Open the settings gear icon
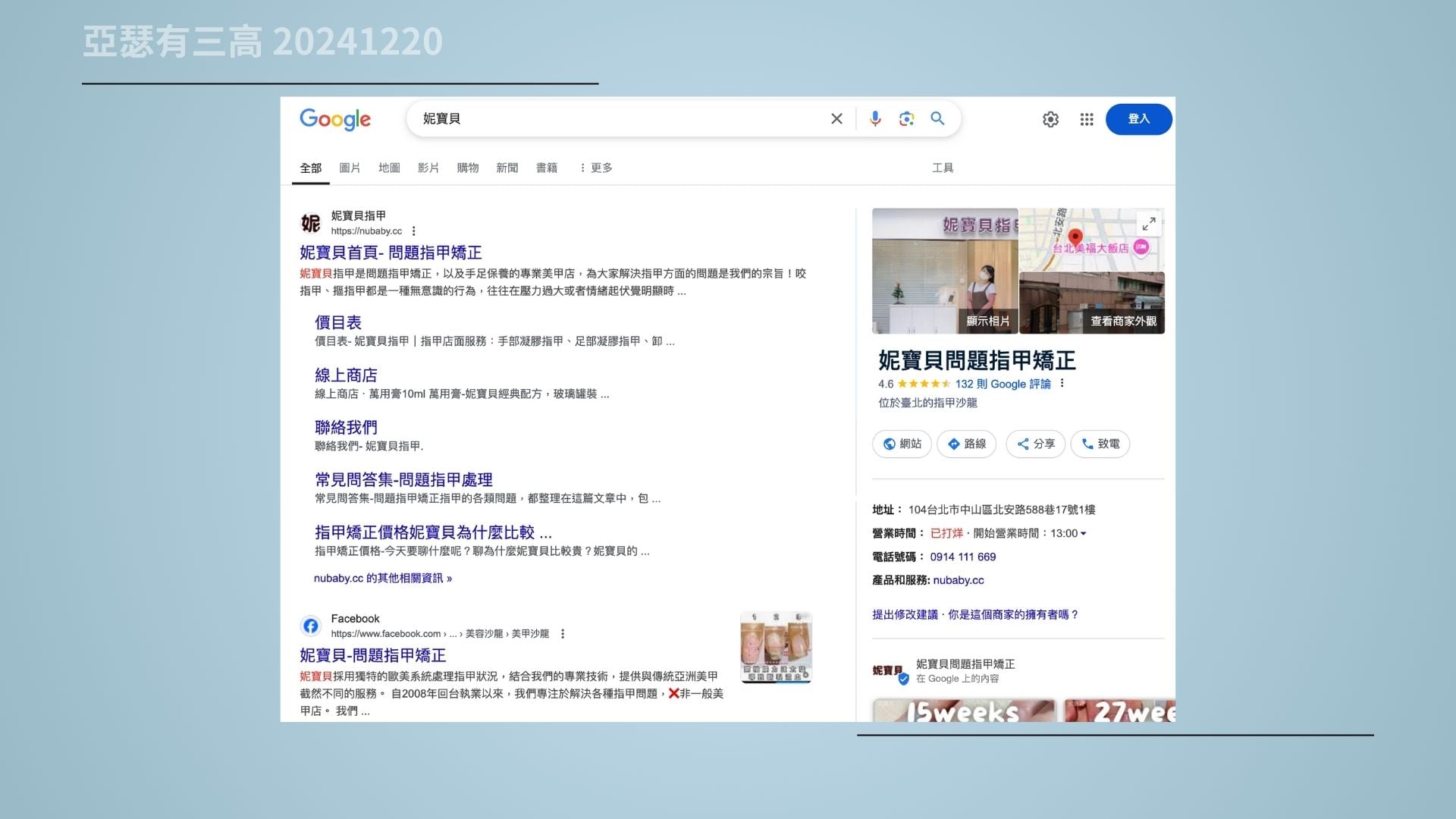Image resolution: width=1456 pixels, height=819 pixels. pos(1050,120)
